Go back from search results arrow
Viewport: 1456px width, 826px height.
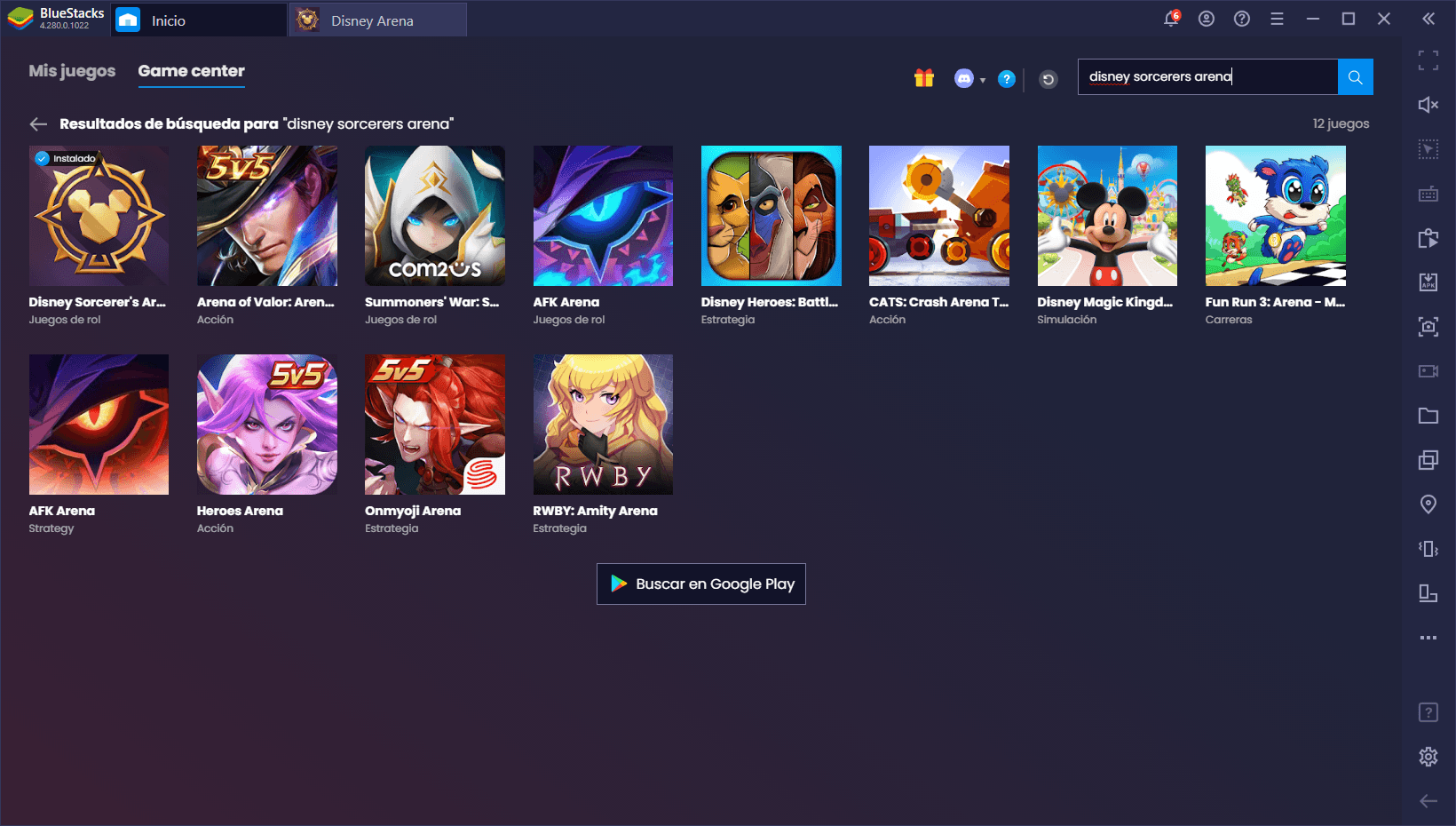pos(38,124)
